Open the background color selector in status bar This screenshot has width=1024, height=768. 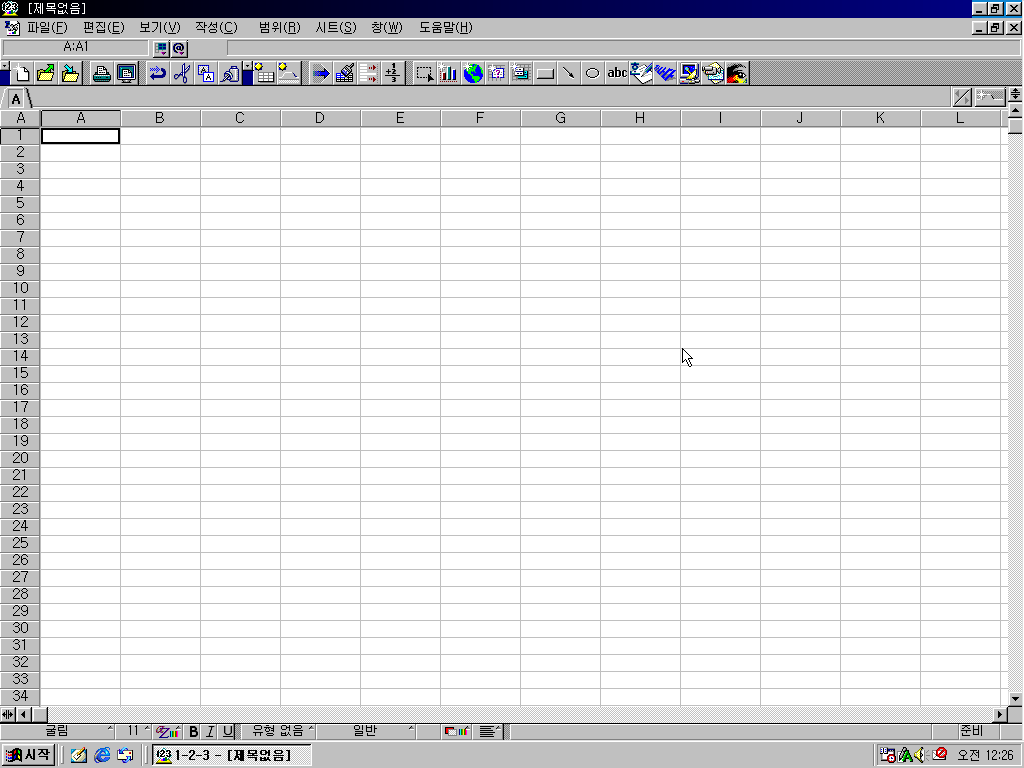(456, 731)
